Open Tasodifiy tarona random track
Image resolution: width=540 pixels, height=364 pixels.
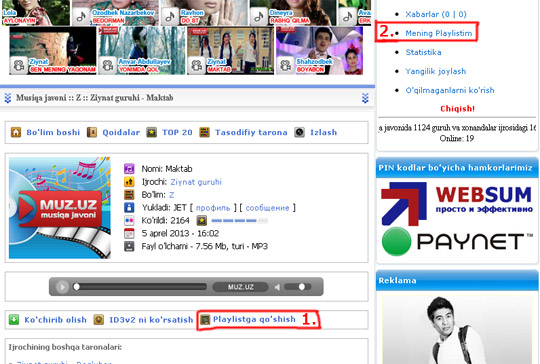click(251, 133)
